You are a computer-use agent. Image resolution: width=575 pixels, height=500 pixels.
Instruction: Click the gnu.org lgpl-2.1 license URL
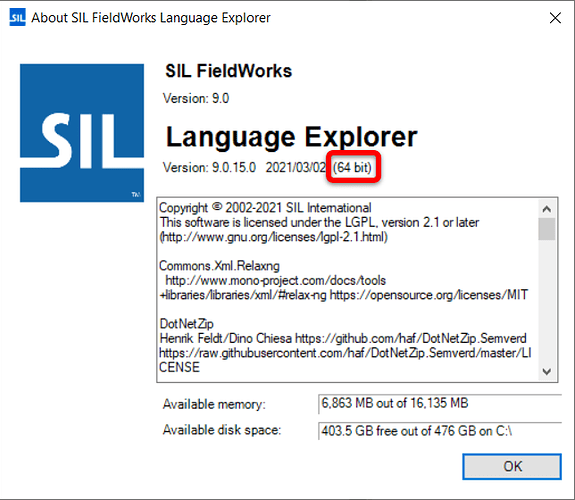pyautogui.click(x=274, y=237)
